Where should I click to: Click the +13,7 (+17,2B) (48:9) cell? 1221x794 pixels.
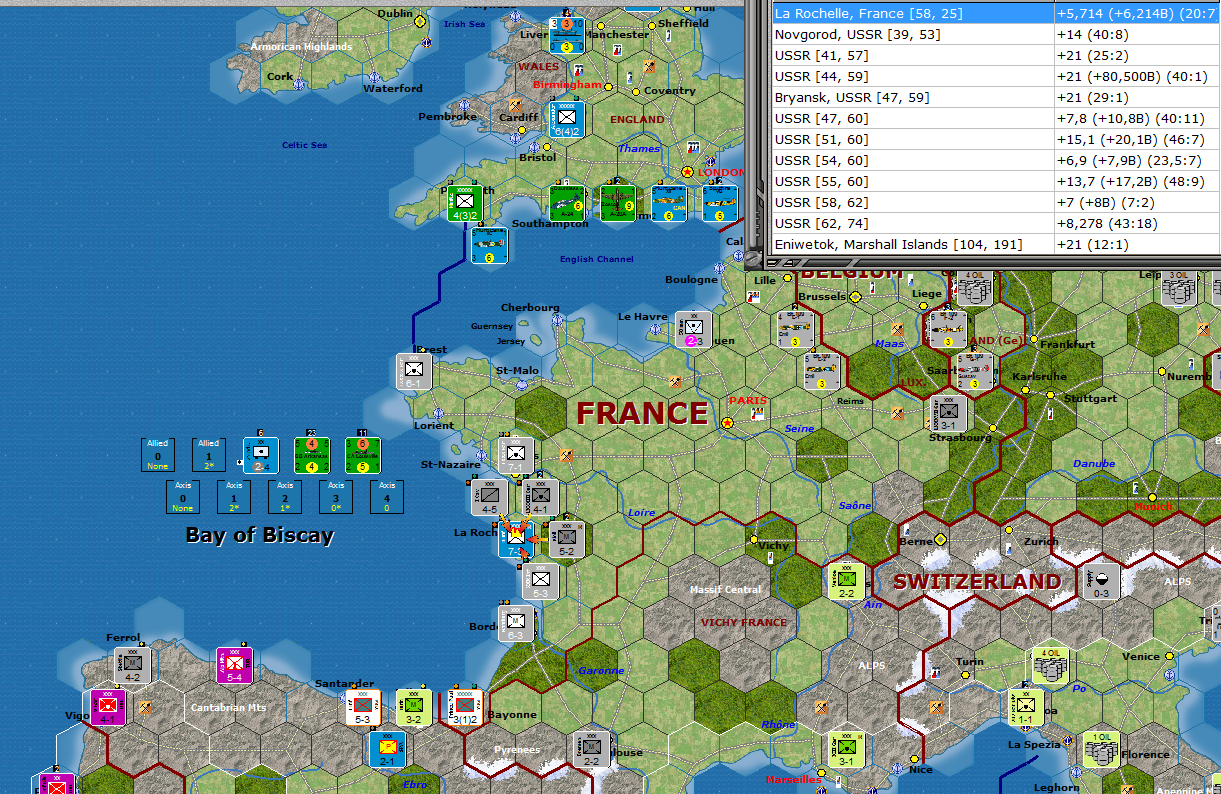[x=1138, y=181]
